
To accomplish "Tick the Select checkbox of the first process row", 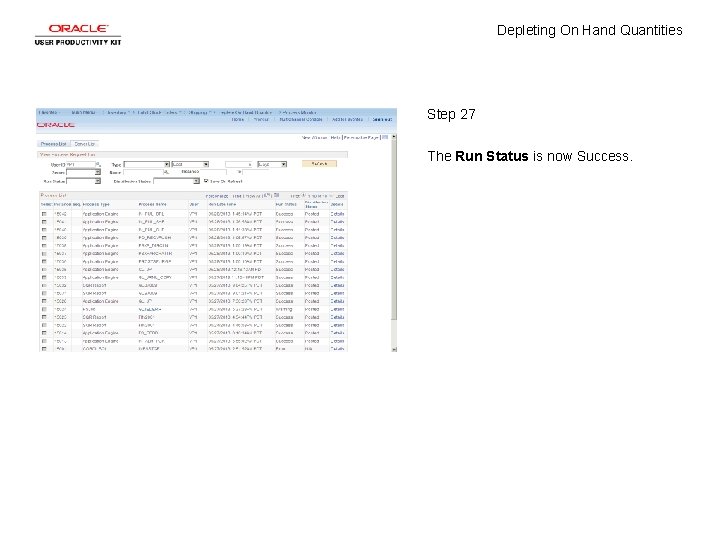I will tap(44, 214).
